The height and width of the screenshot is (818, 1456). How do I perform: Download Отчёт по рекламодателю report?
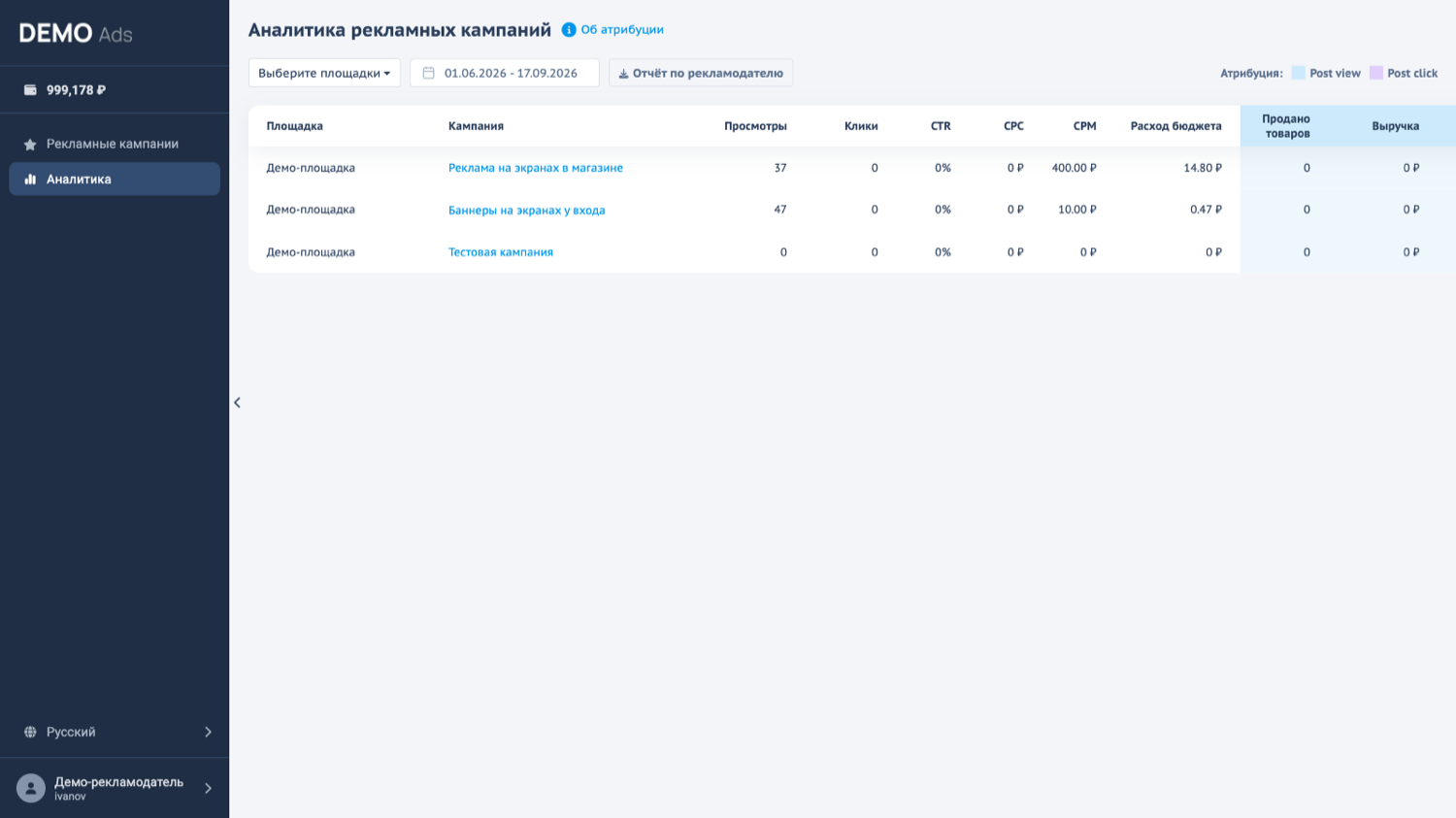[701, 73]
